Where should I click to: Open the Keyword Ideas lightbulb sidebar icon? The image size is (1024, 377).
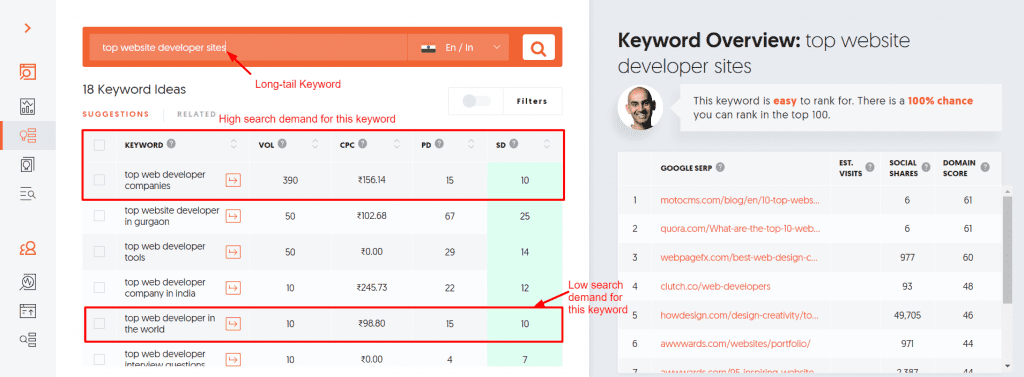point(27,136)
